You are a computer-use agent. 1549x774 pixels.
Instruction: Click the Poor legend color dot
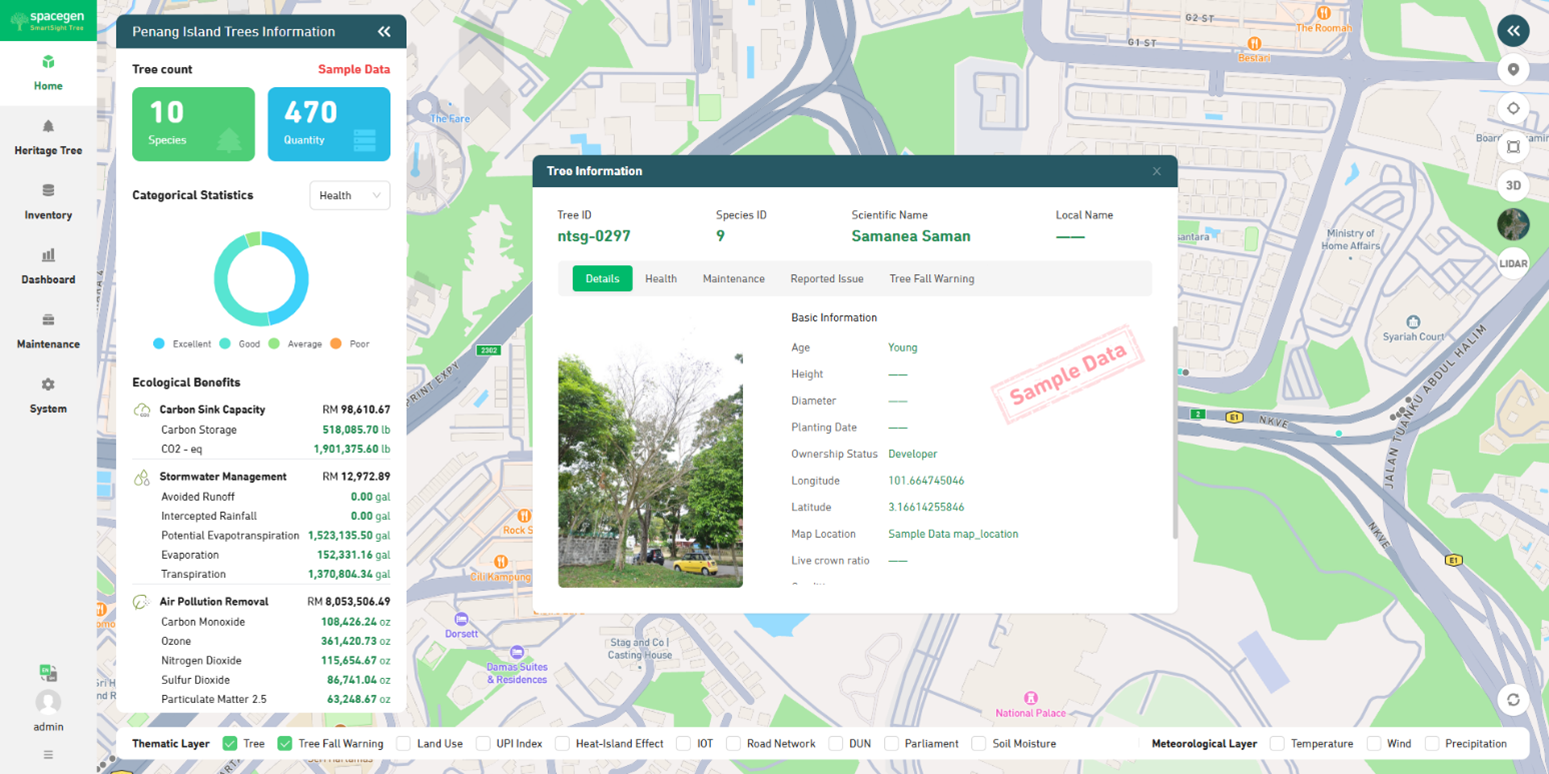coord(336,344)
